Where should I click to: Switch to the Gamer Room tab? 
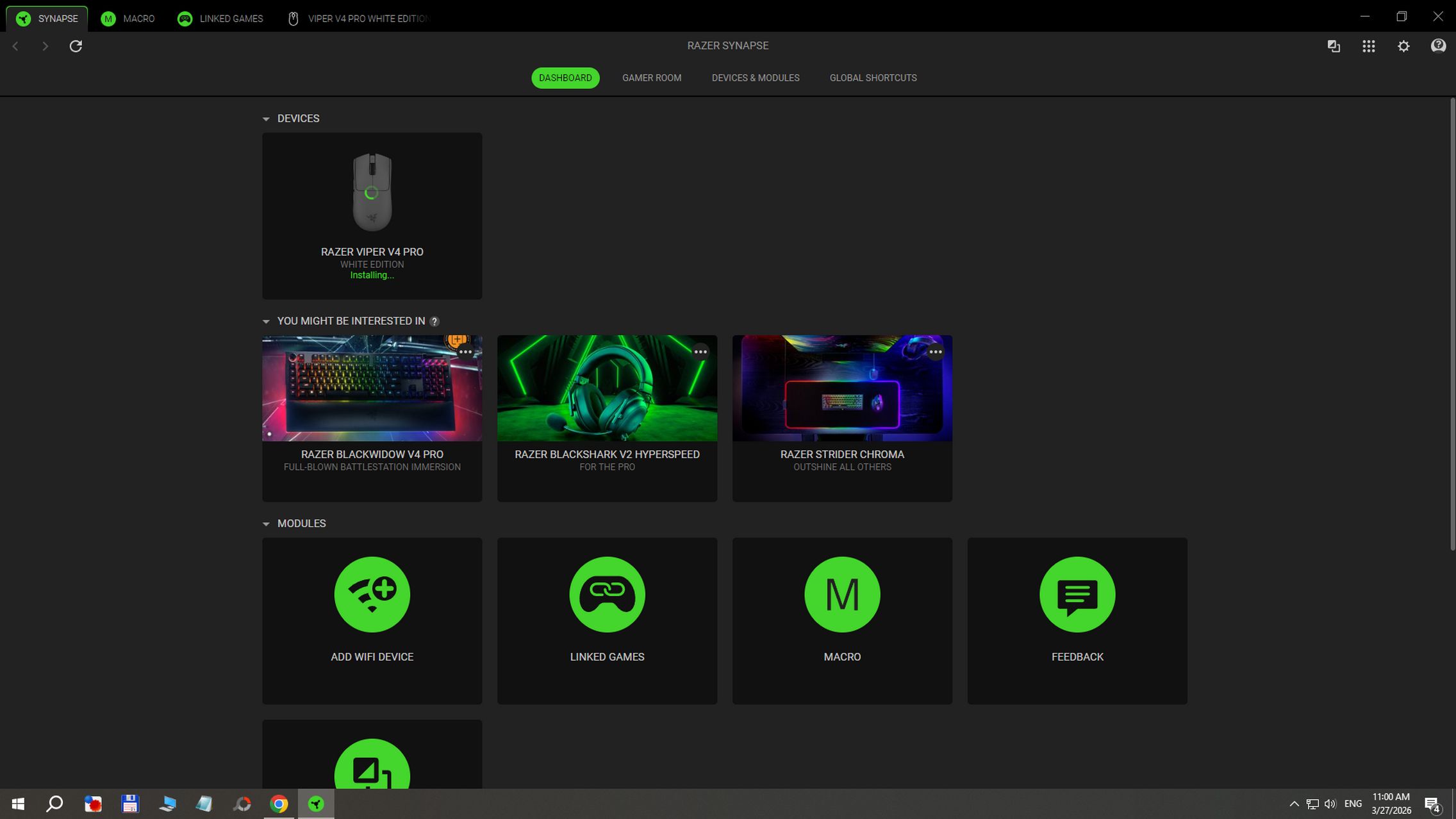point(651,78)
